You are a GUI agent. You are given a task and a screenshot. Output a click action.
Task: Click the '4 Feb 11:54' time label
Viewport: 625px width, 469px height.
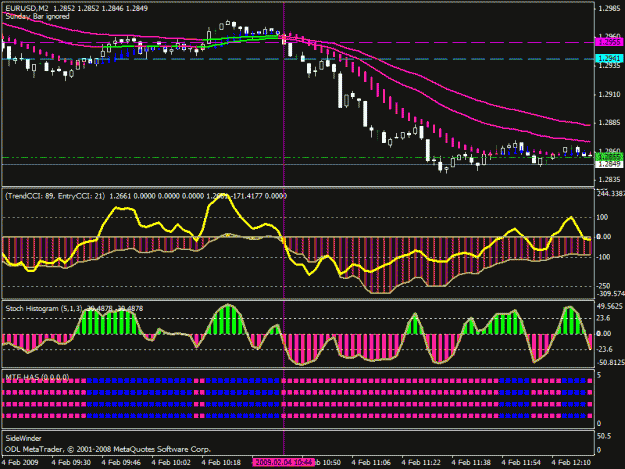coord(521,462)
